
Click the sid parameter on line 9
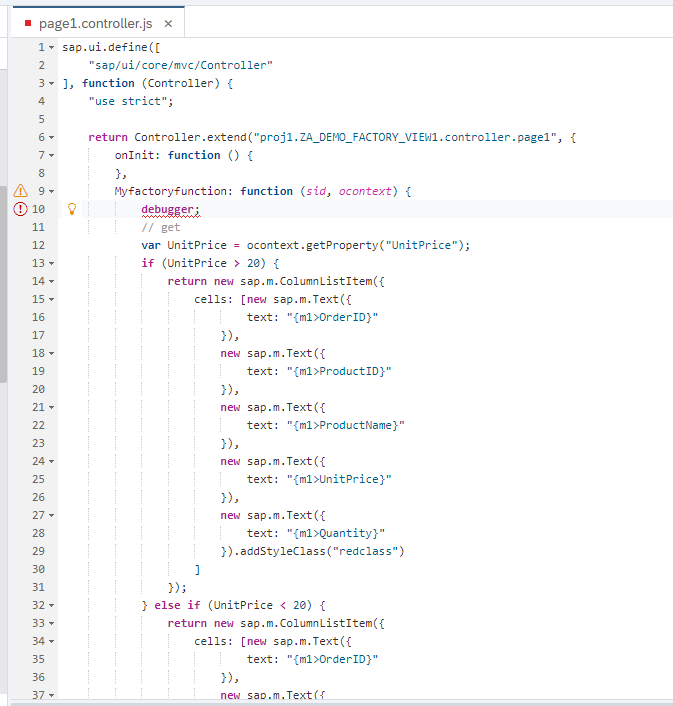coord(316,191)
